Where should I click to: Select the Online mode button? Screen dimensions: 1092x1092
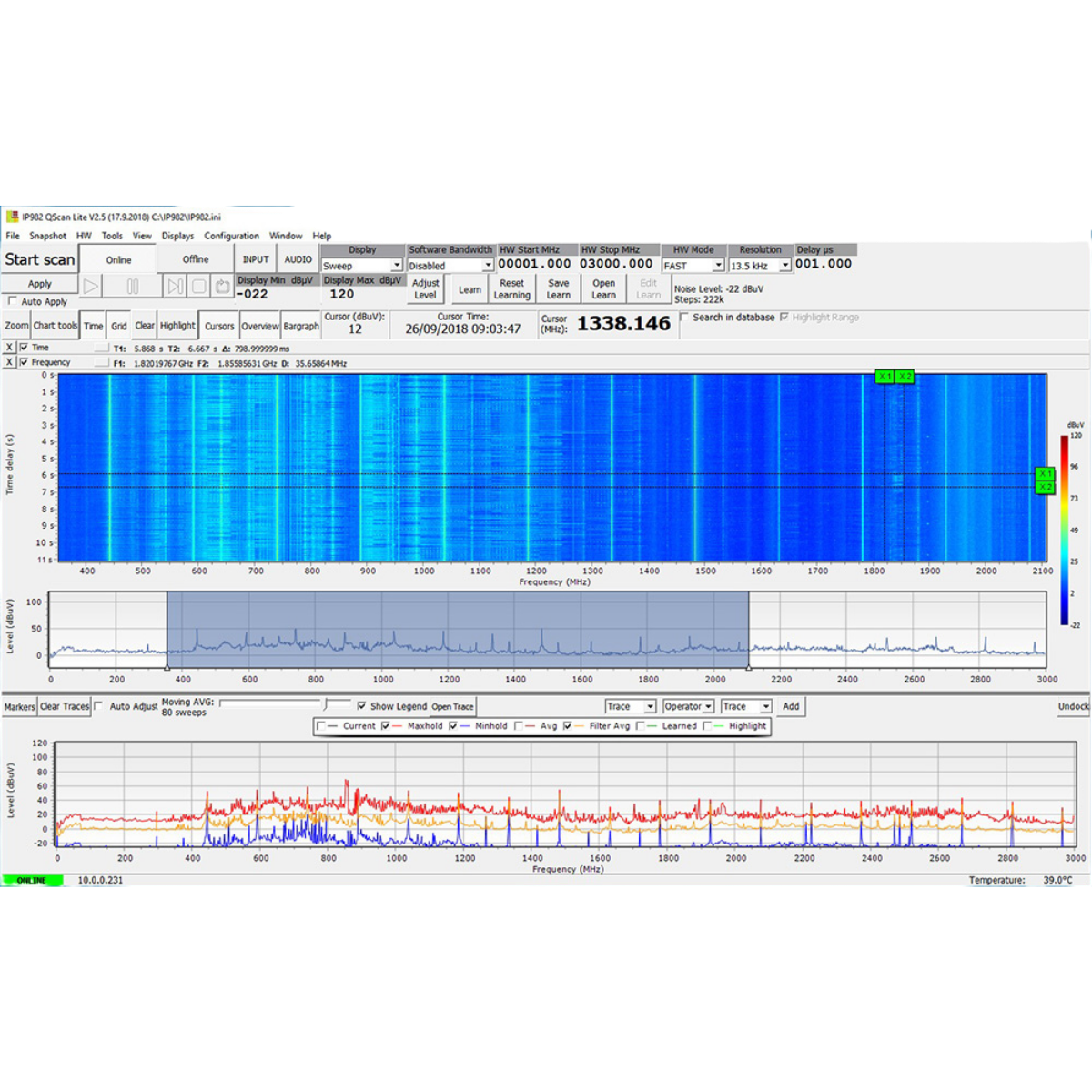118,259
